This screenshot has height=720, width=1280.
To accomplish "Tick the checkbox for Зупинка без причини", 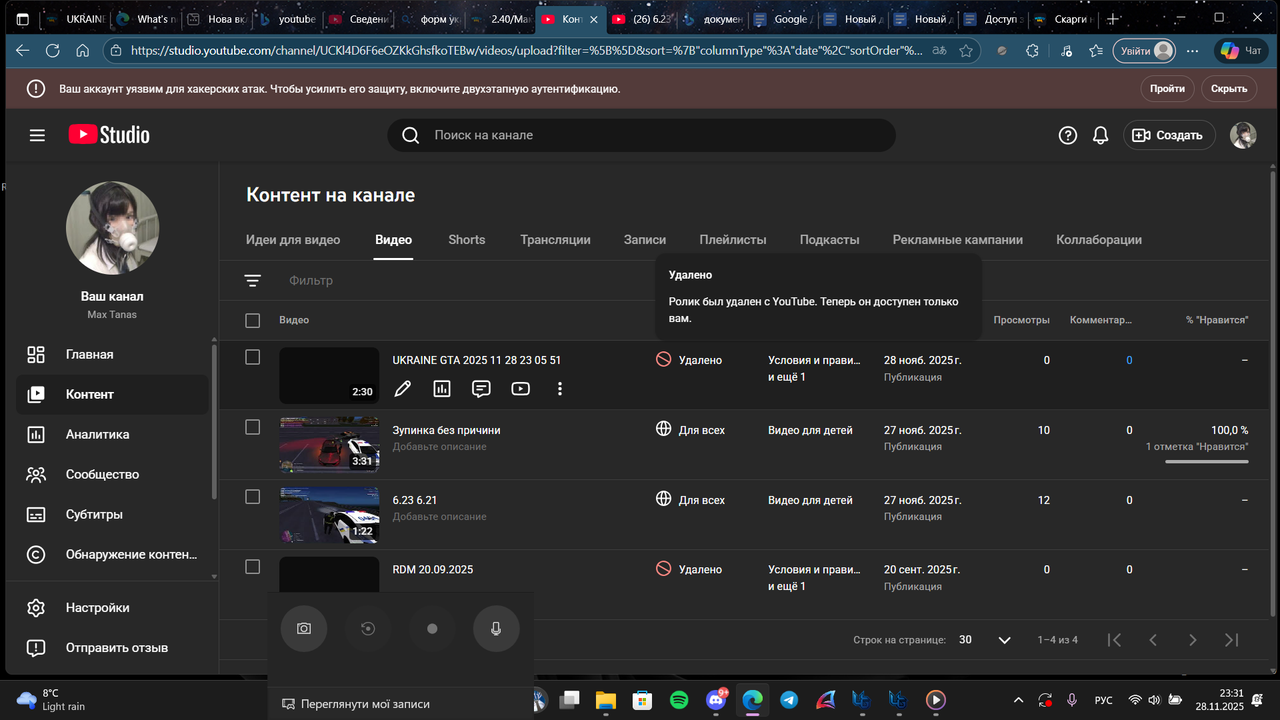I will tap(252, 427).
